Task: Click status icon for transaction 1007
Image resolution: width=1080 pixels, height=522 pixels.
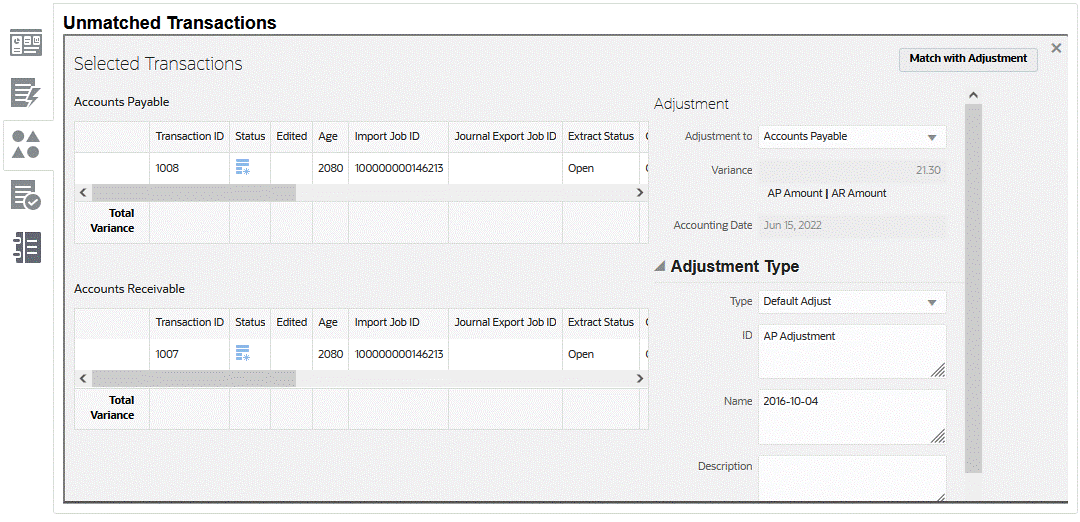Action: click(242, 354)
